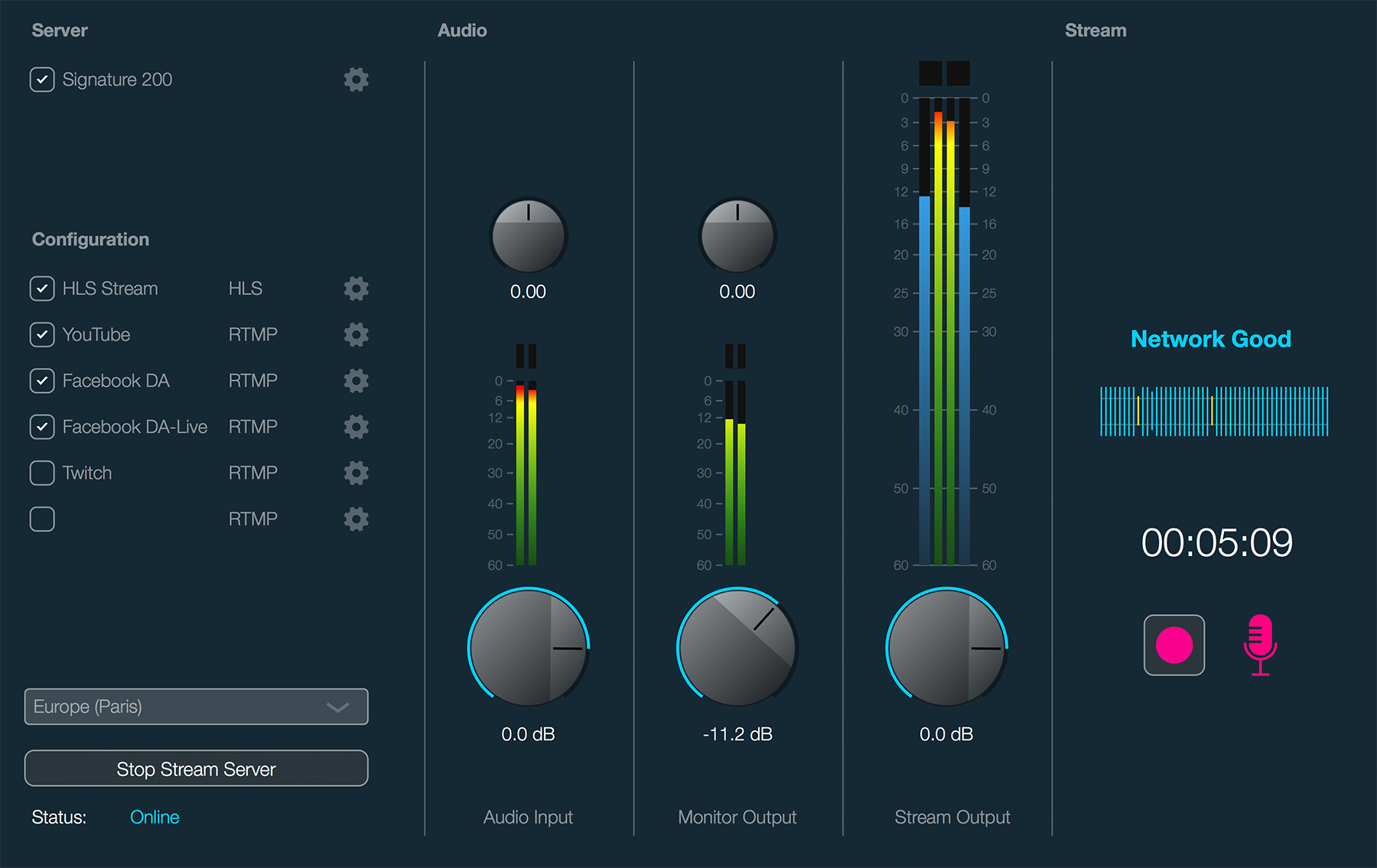Click the Online status text

(154, 817)
